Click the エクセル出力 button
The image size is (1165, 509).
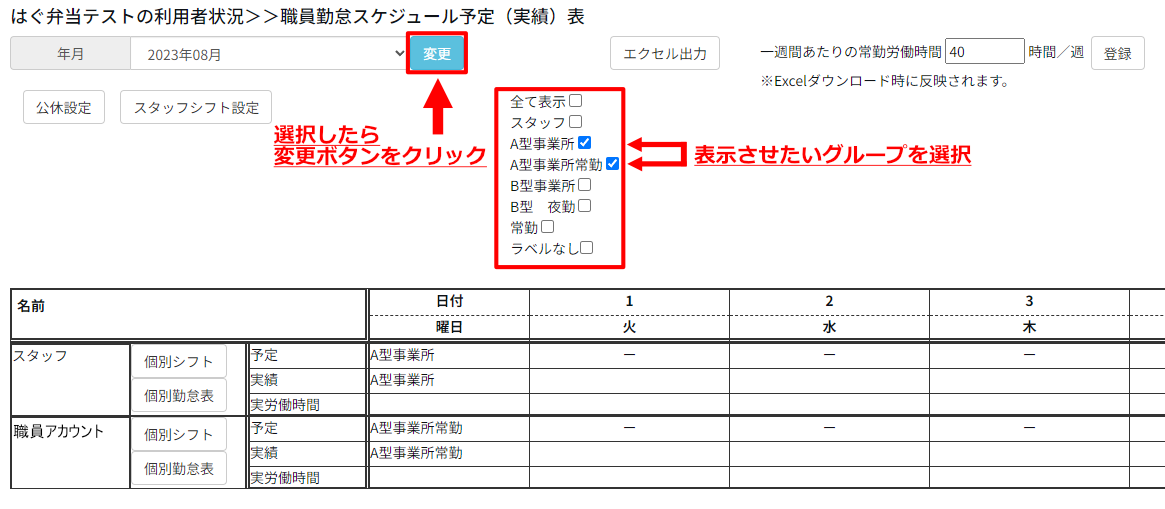(x=665, y=54)
